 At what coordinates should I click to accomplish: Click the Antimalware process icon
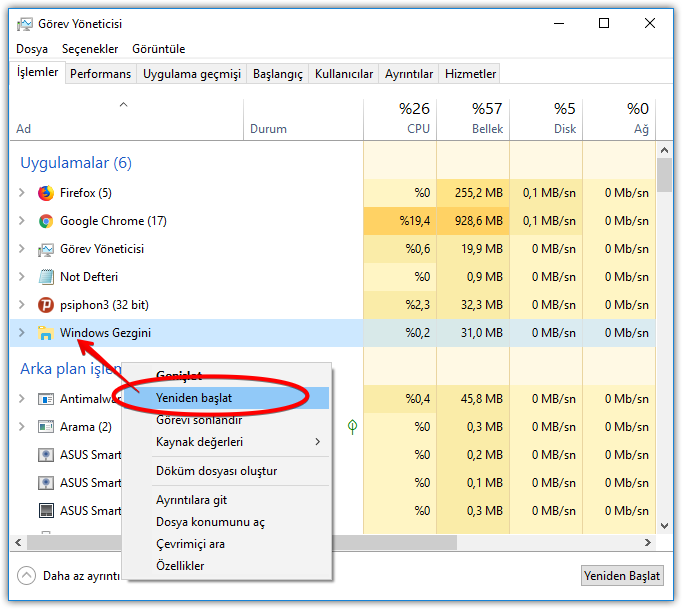(x=46, y=399)
